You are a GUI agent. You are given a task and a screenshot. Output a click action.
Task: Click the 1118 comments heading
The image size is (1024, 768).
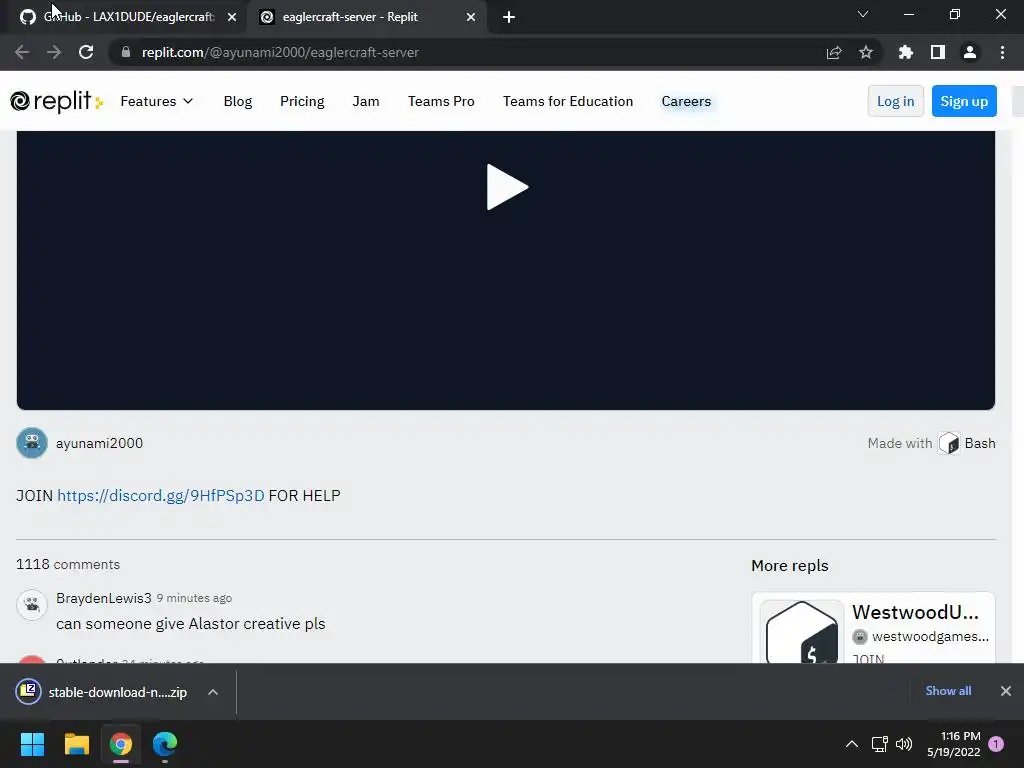[x=68, y=564]
